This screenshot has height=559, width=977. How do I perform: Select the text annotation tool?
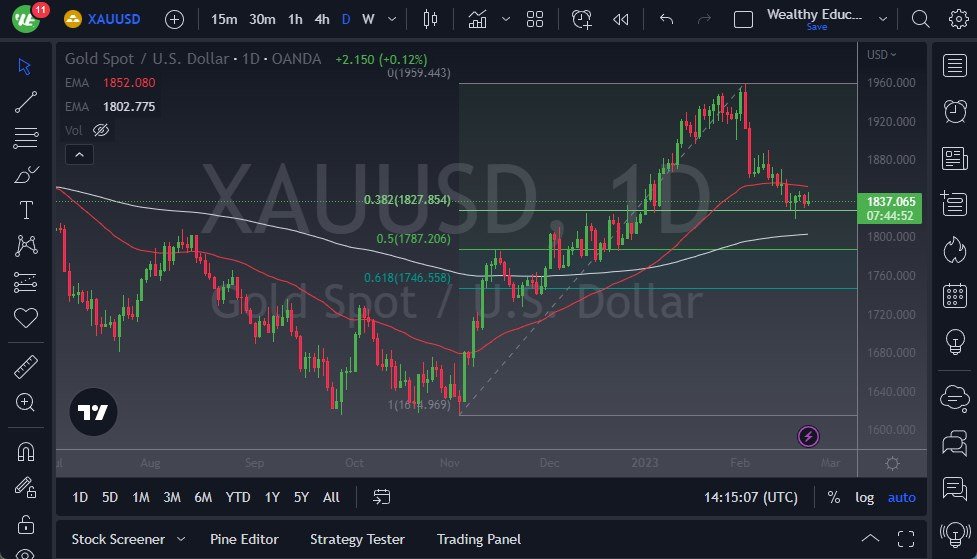(26, 210)
